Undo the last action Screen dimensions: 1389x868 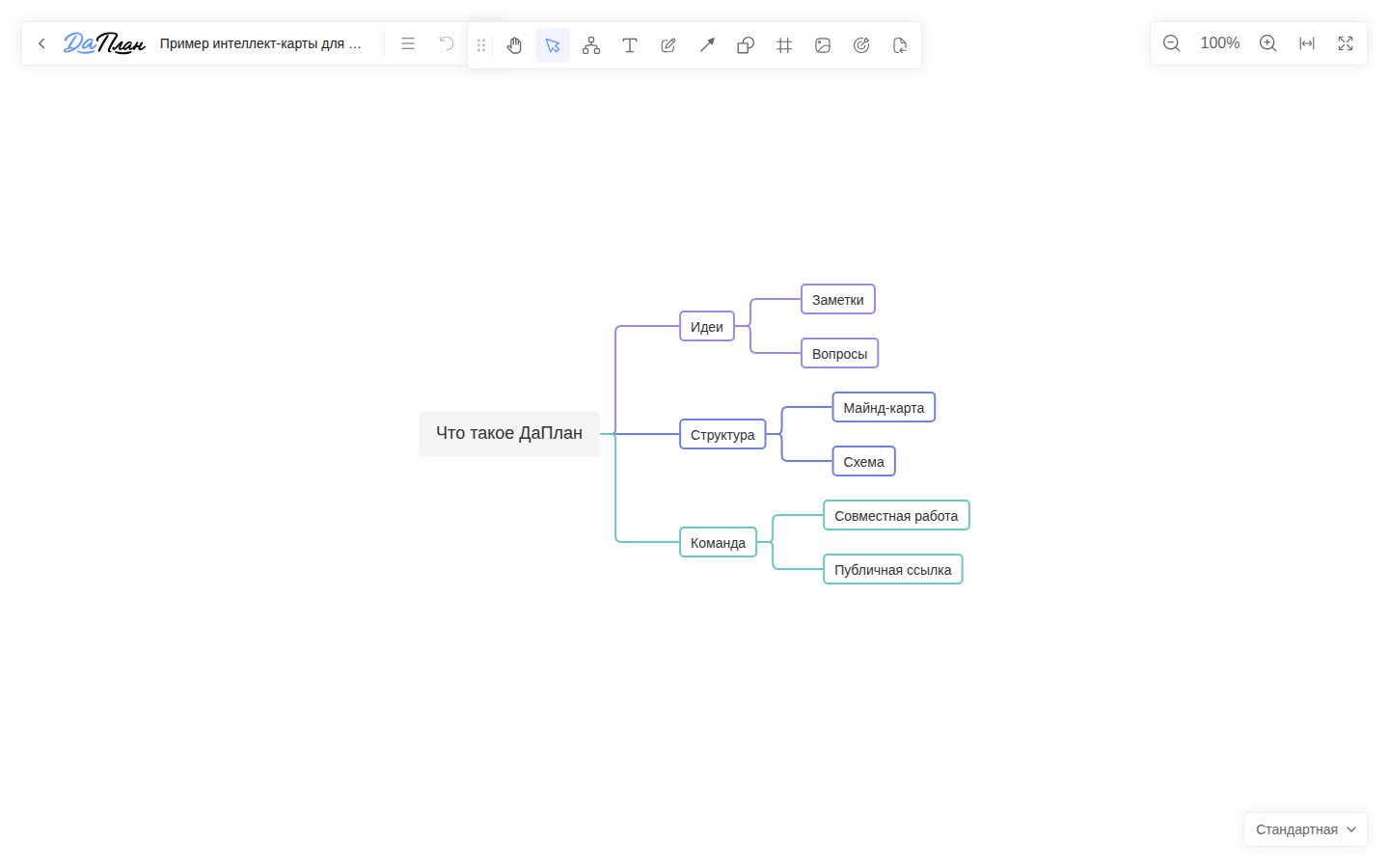[x=447, y=43]
